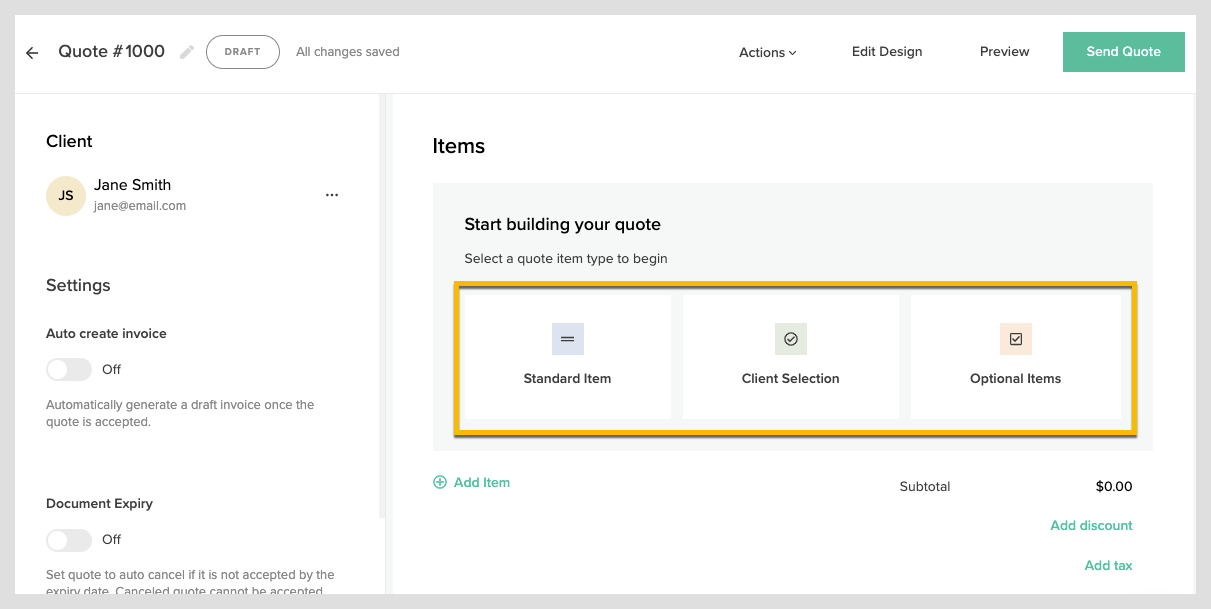This screenshot has width=1211, height=609.
Task: Open quote Preview
Action: pos(1005,52)
